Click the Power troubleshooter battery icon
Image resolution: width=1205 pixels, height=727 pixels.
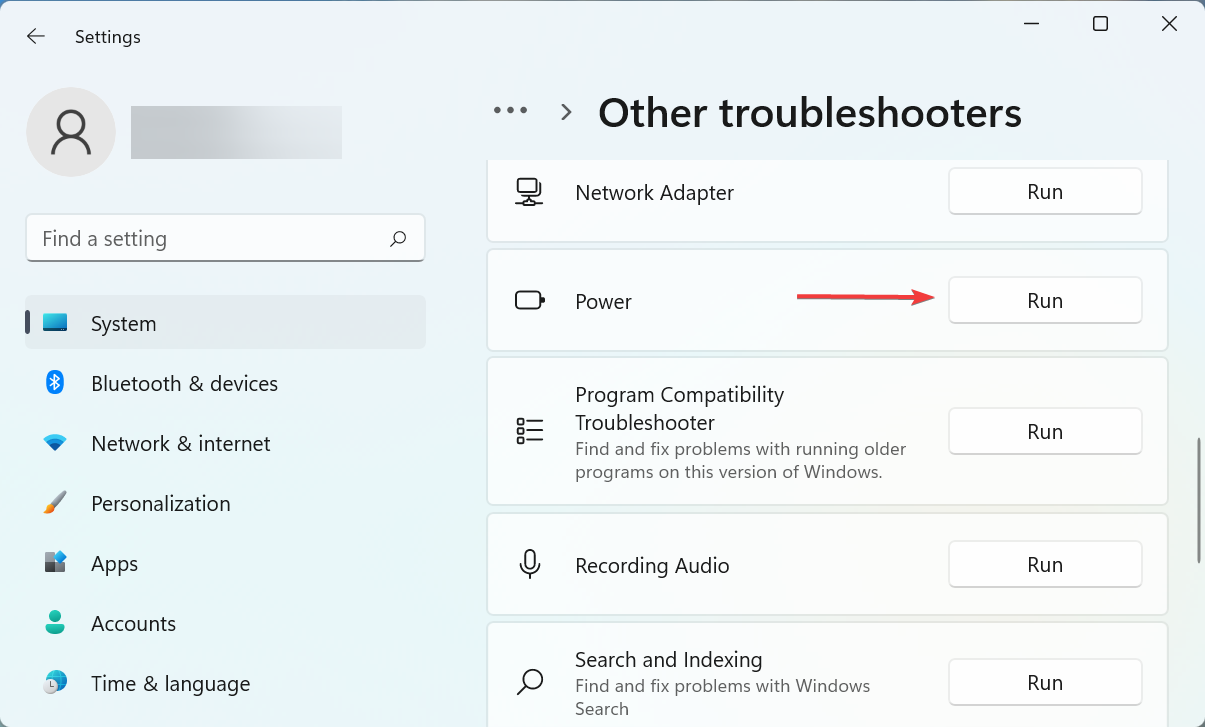coord(529,299)
